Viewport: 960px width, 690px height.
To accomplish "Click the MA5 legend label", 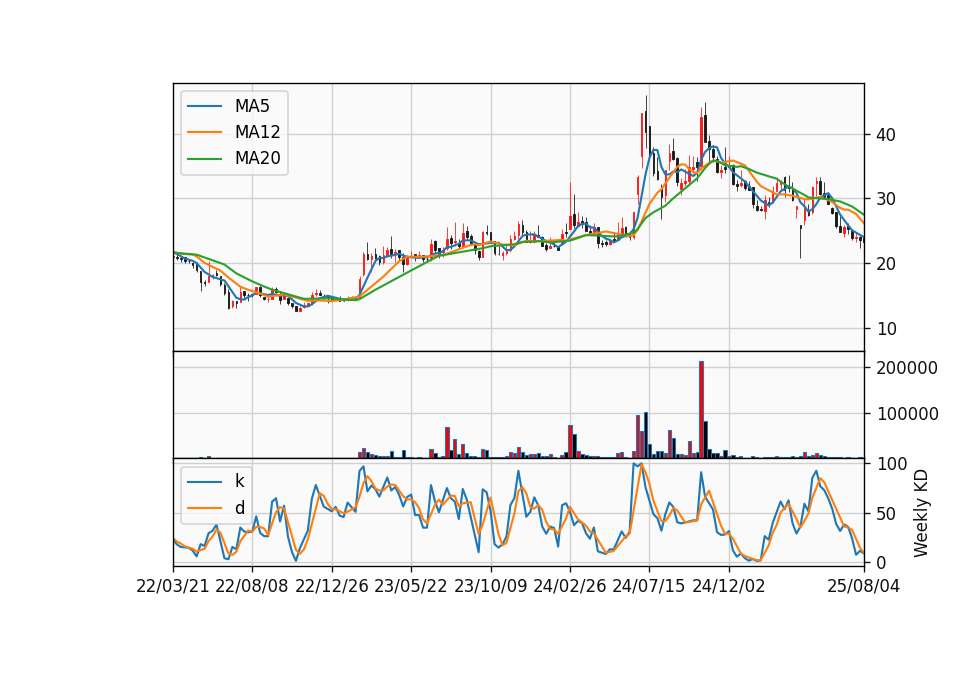I will coord(252,106).
